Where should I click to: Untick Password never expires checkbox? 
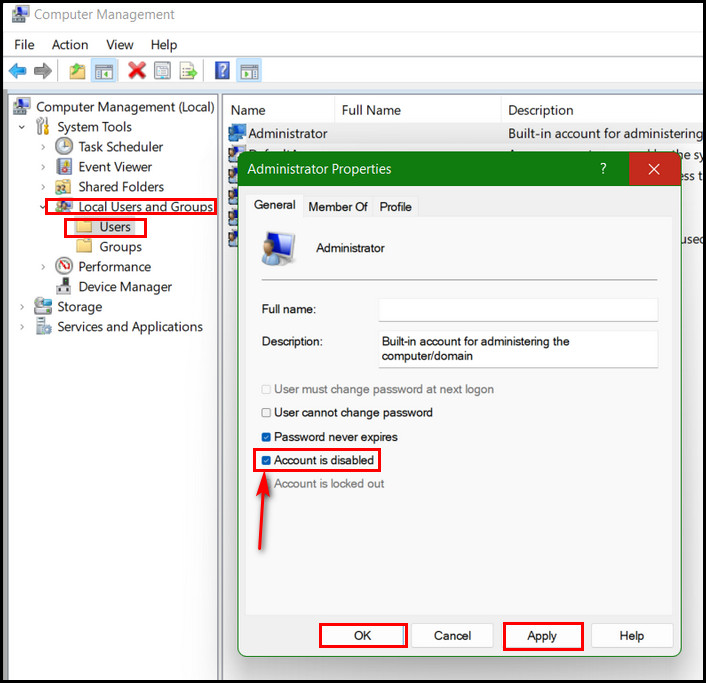(266, 437)
